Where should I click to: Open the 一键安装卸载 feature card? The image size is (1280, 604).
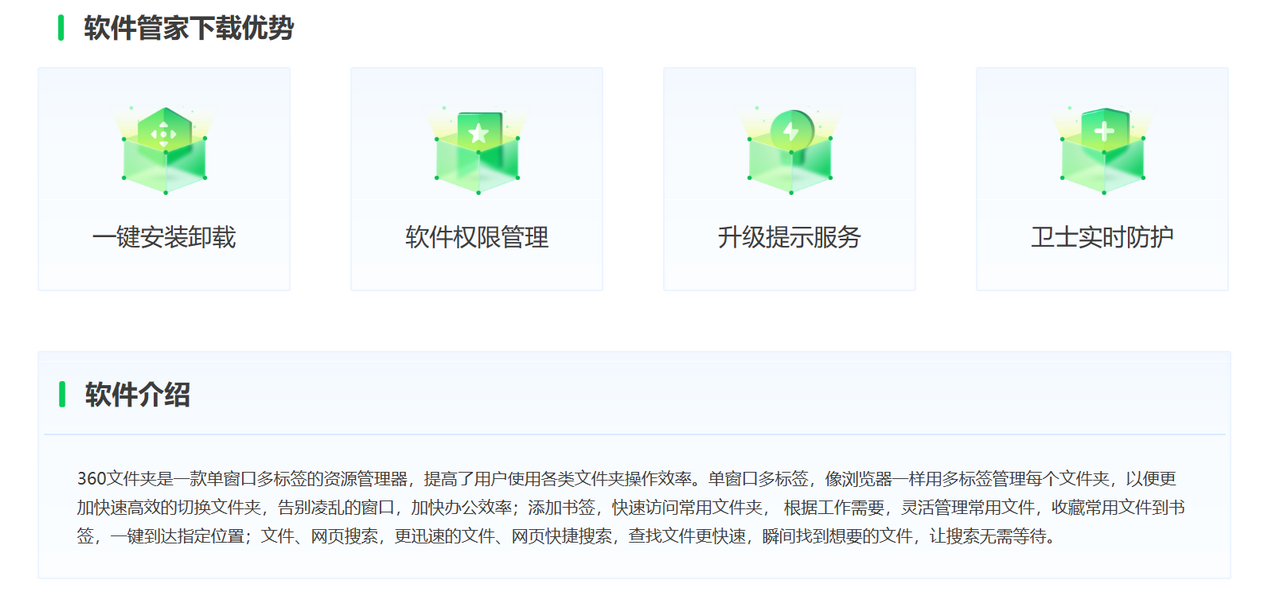pyautogui.click(x=164, y=178)
